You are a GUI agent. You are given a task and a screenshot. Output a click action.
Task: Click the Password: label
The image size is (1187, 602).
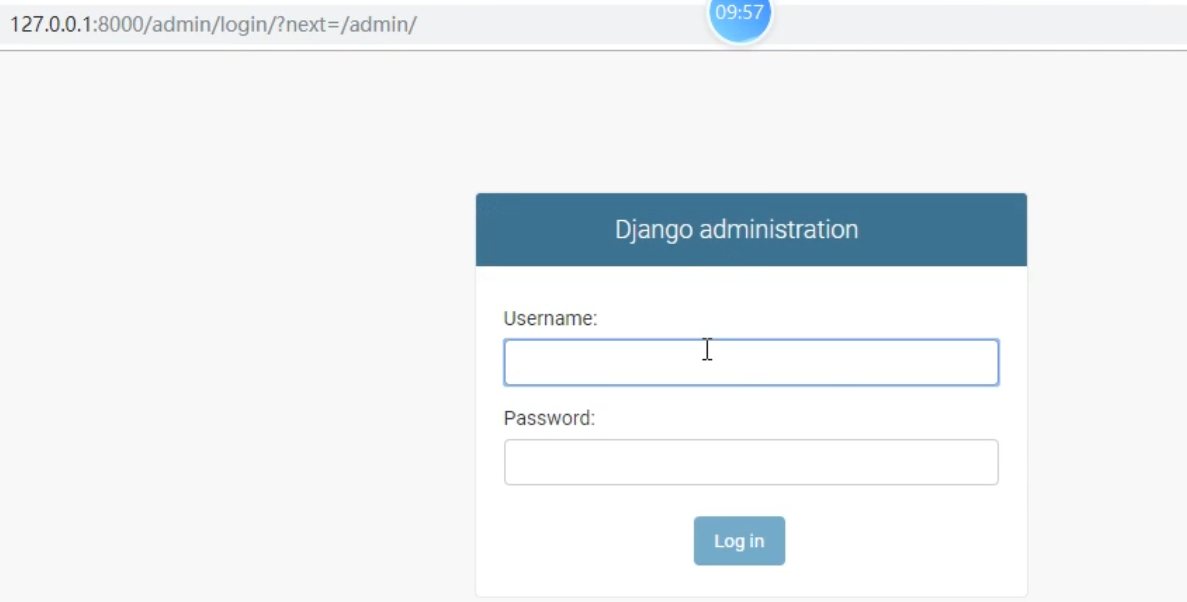point(550,418)
